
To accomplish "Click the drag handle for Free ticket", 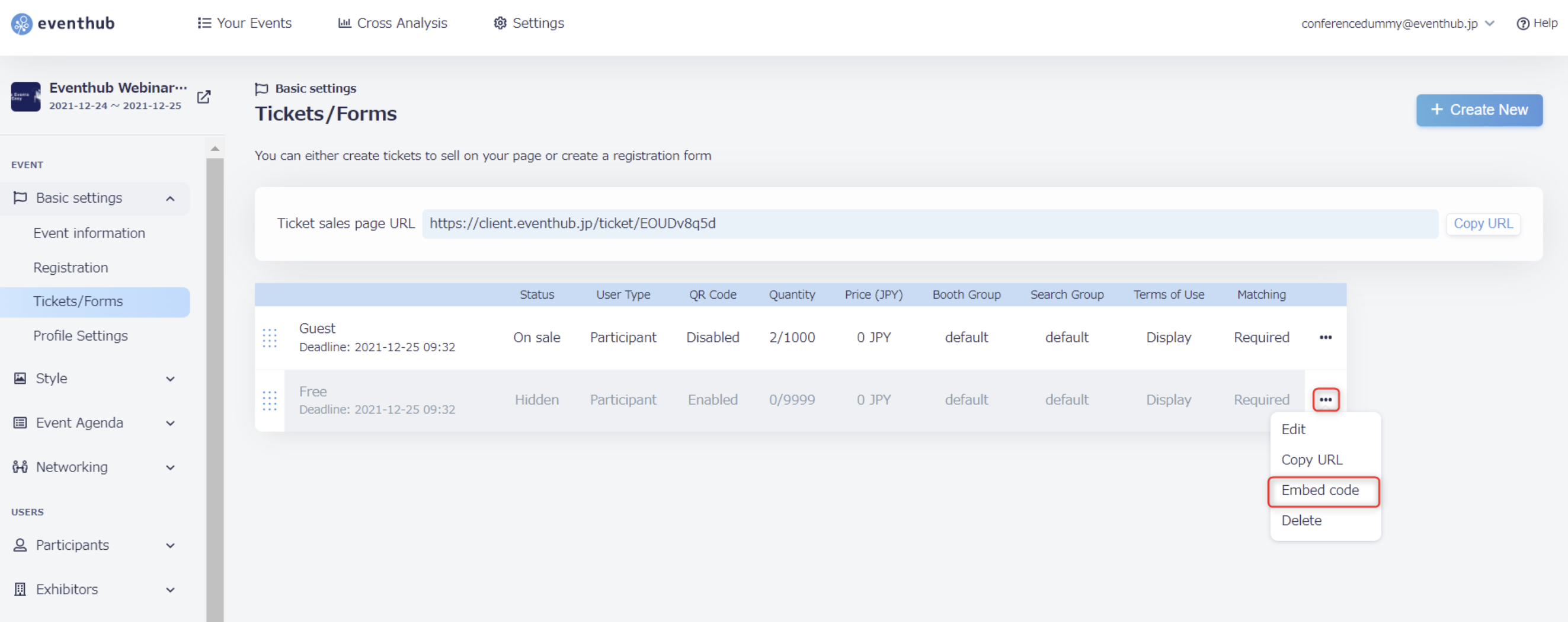I will (x=270, y=400).
